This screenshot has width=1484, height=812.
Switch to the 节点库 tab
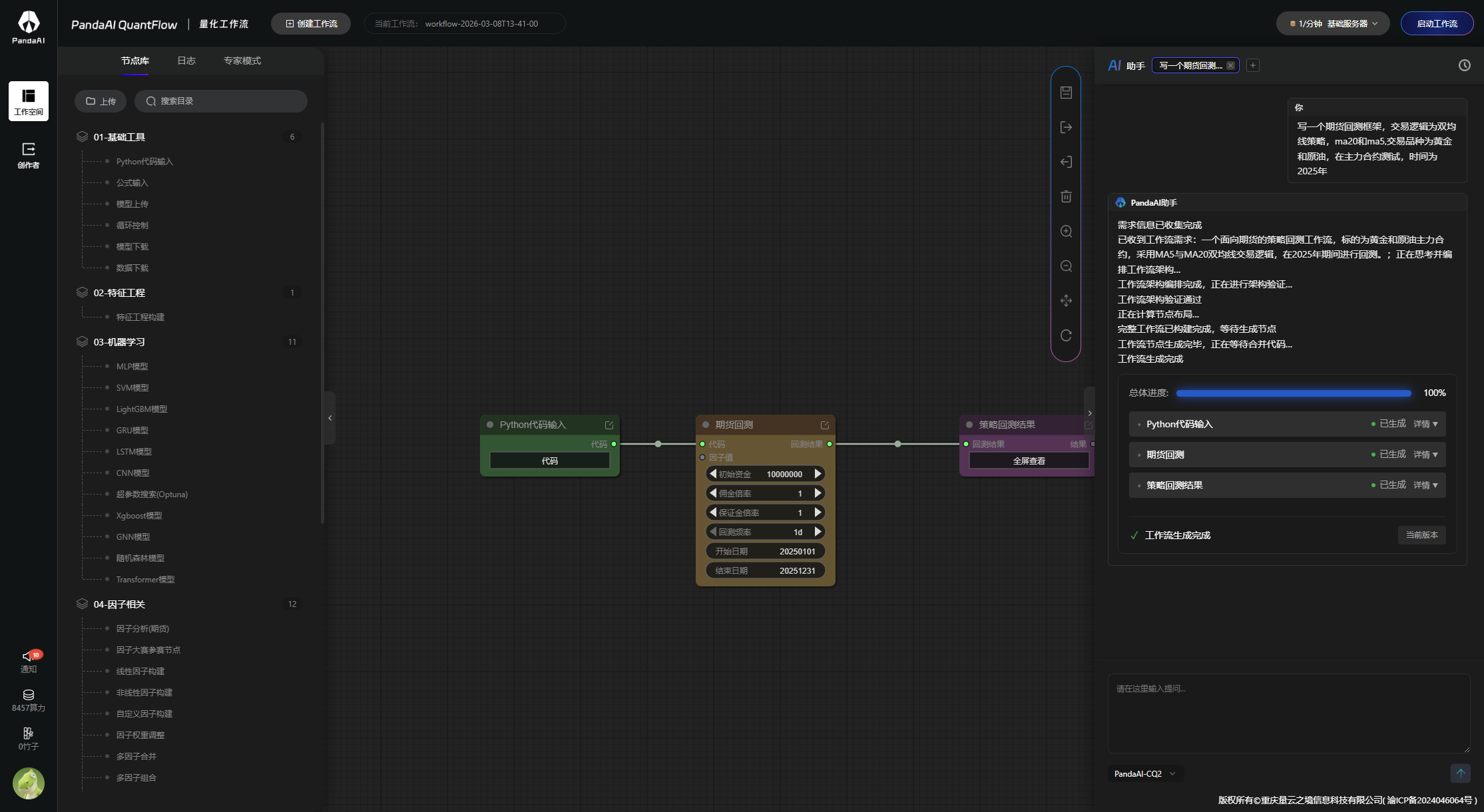coord(135,61)
